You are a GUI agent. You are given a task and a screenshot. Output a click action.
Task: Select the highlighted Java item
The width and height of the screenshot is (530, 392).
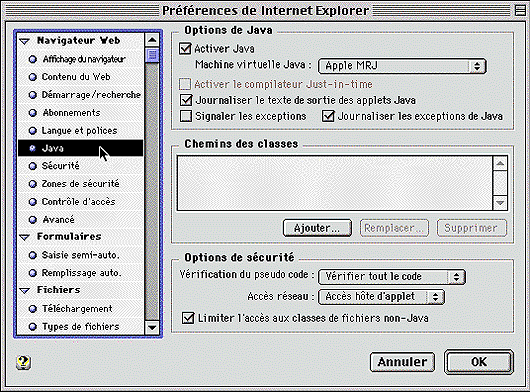tap(80, 148)
